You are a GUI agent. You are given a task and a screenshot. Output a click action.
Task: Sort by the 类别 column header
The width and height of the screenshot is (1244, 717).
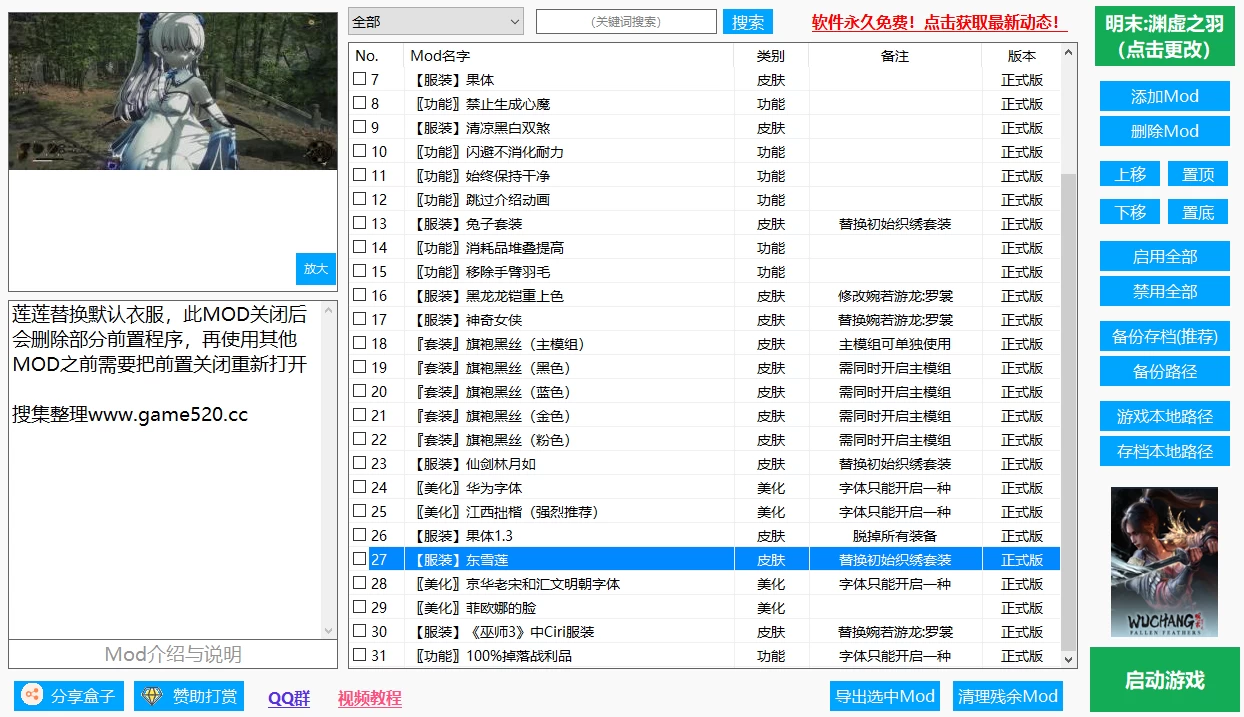771,56
